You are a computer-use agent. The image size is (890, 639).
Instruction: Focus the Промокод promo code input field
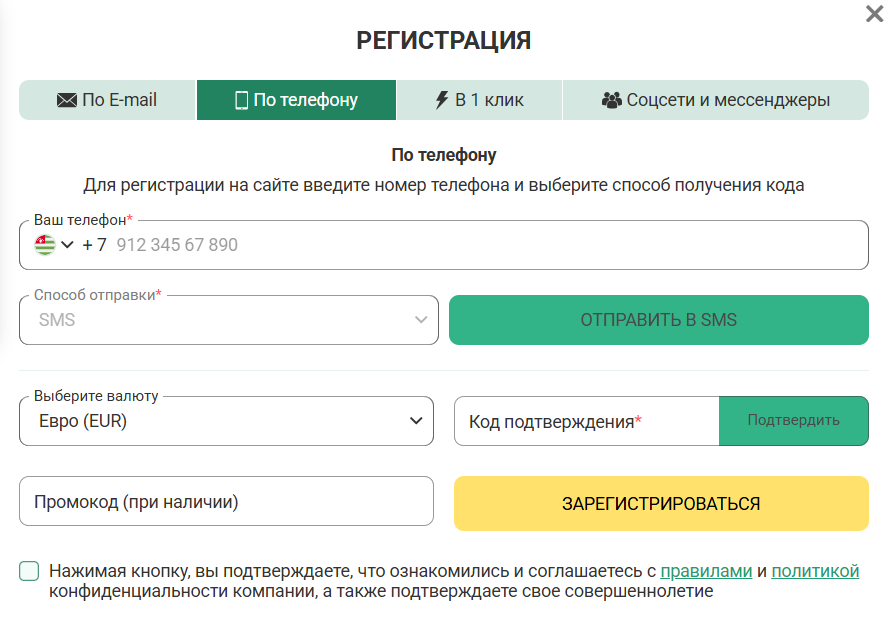tap(226, 501)
